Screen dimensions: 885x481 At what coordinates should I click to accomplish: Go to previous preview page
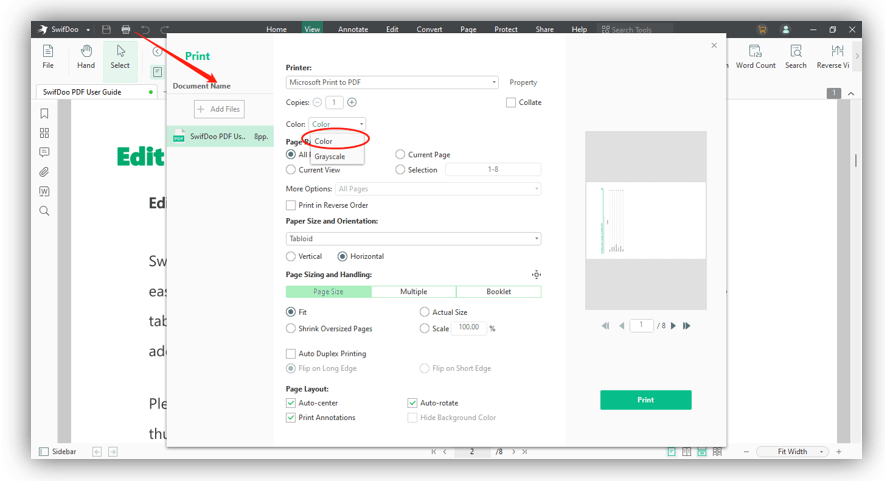tap(622, 326)
